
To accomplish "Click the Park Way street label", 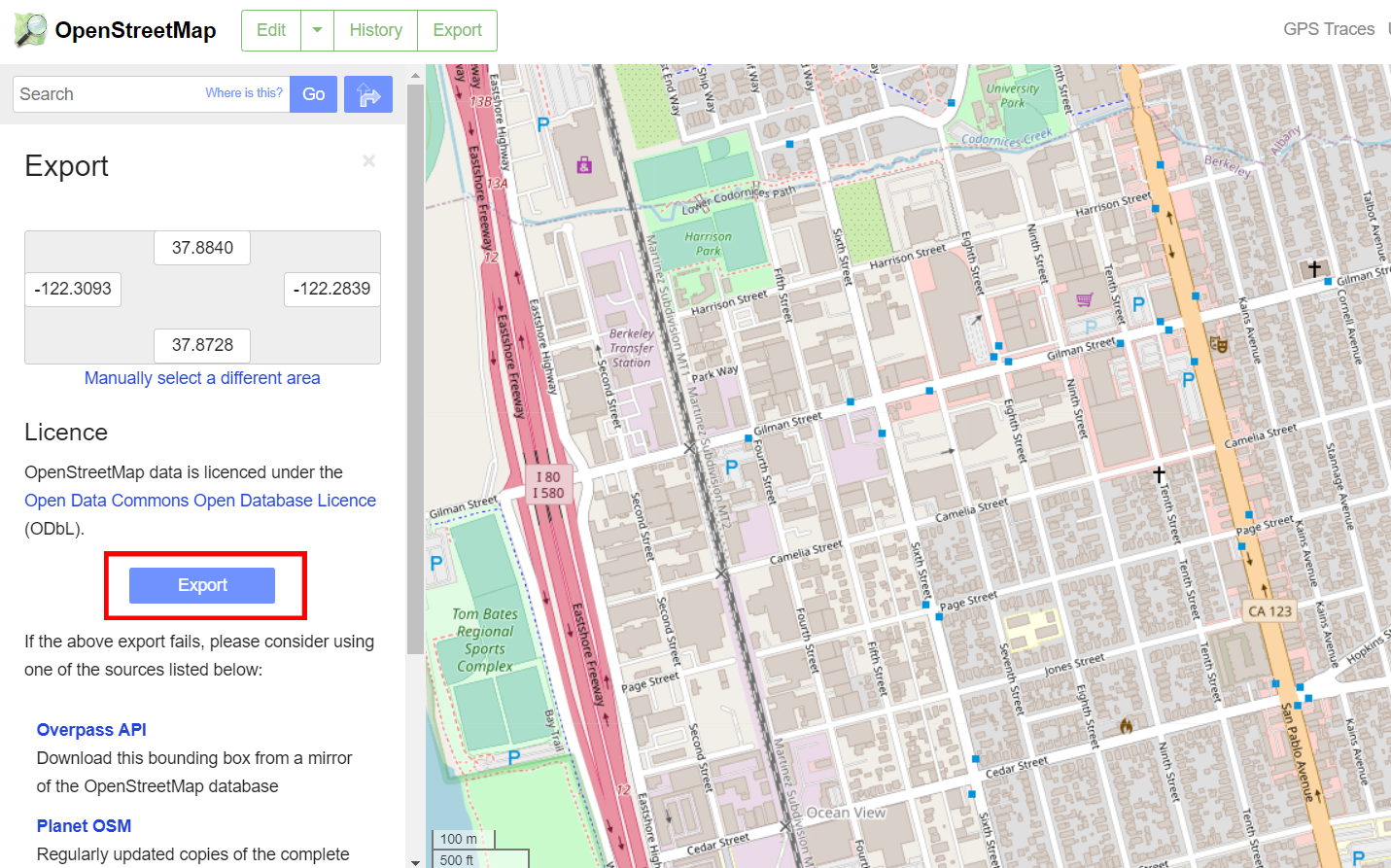I will (714, 373).
